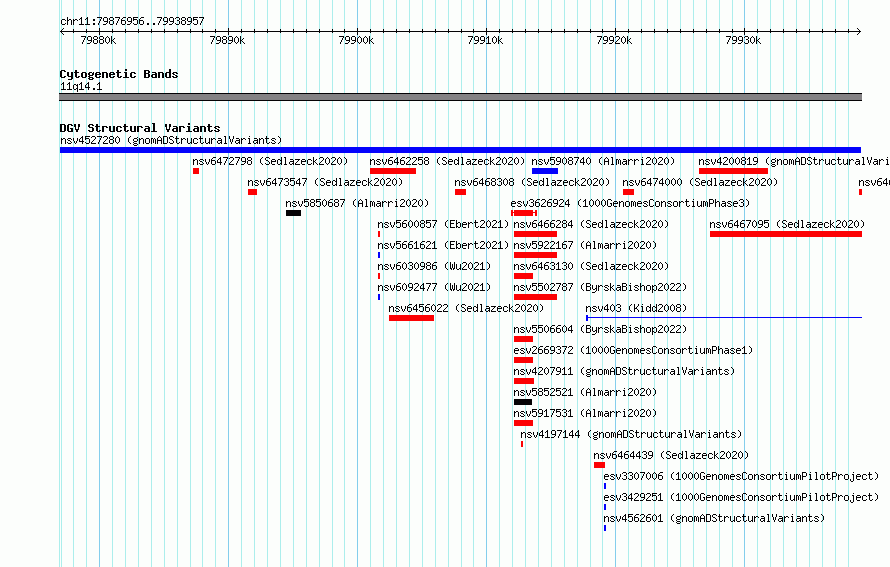Select nsv4562601 (gnomADStructuralVariants) label

click(x=713, y=518)
